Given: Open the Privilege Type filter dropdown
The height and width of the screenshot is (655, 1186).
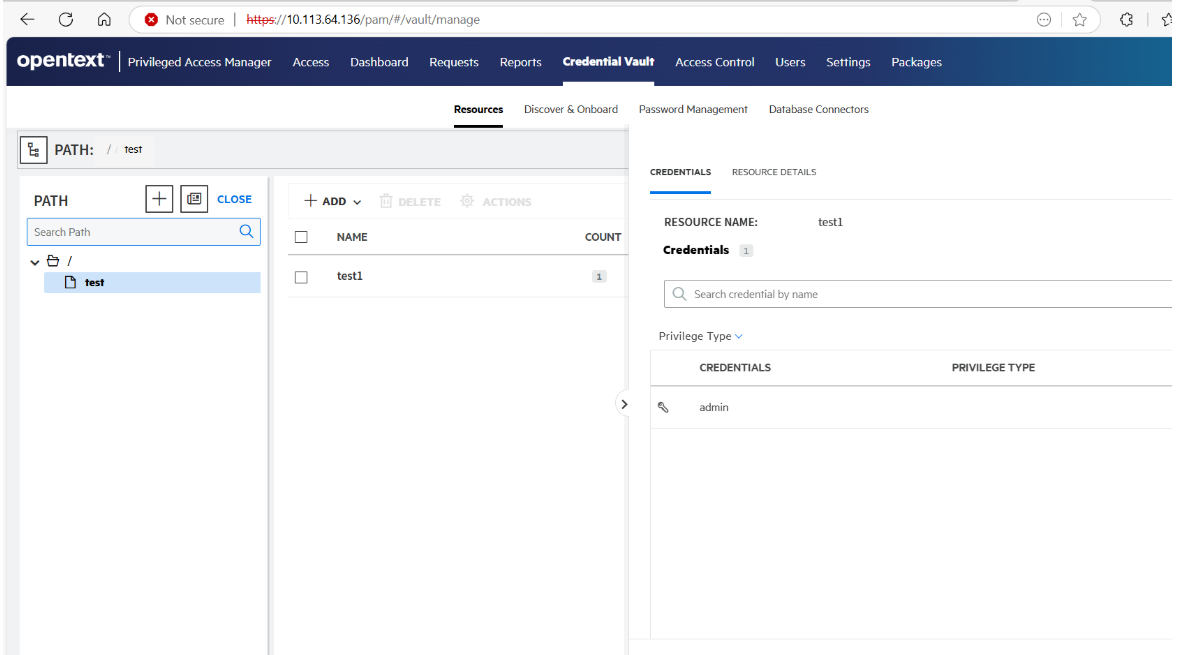Looking at the screenshot, I should [x=700, y=336].
